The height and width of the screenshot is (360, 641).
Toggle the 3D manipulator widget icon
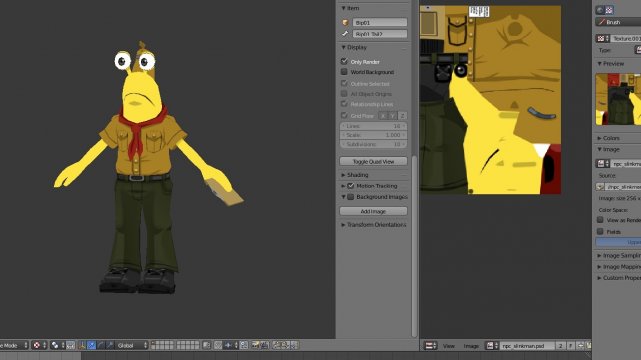(82, 345)
